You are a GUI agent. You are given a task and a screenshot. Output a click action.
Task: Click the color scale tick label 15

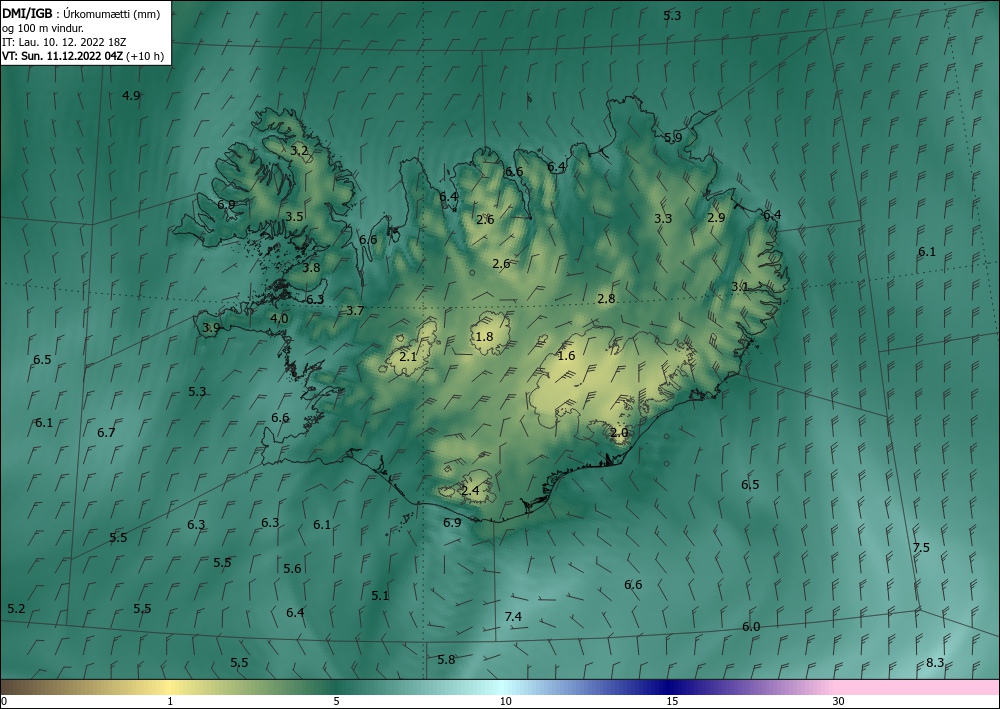672,701
